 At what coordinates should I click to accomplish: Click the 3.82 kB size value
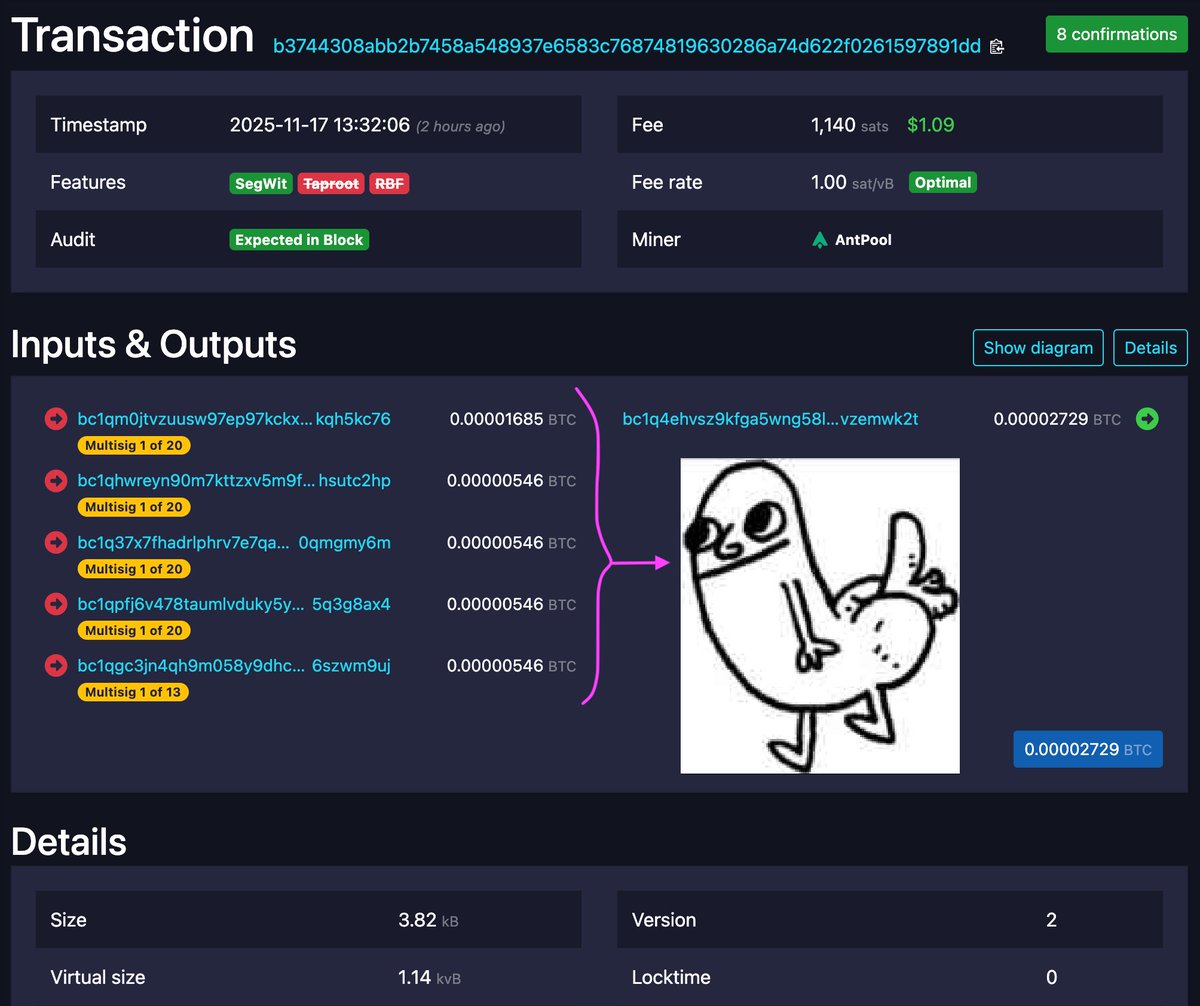click(x=428, y=920)
